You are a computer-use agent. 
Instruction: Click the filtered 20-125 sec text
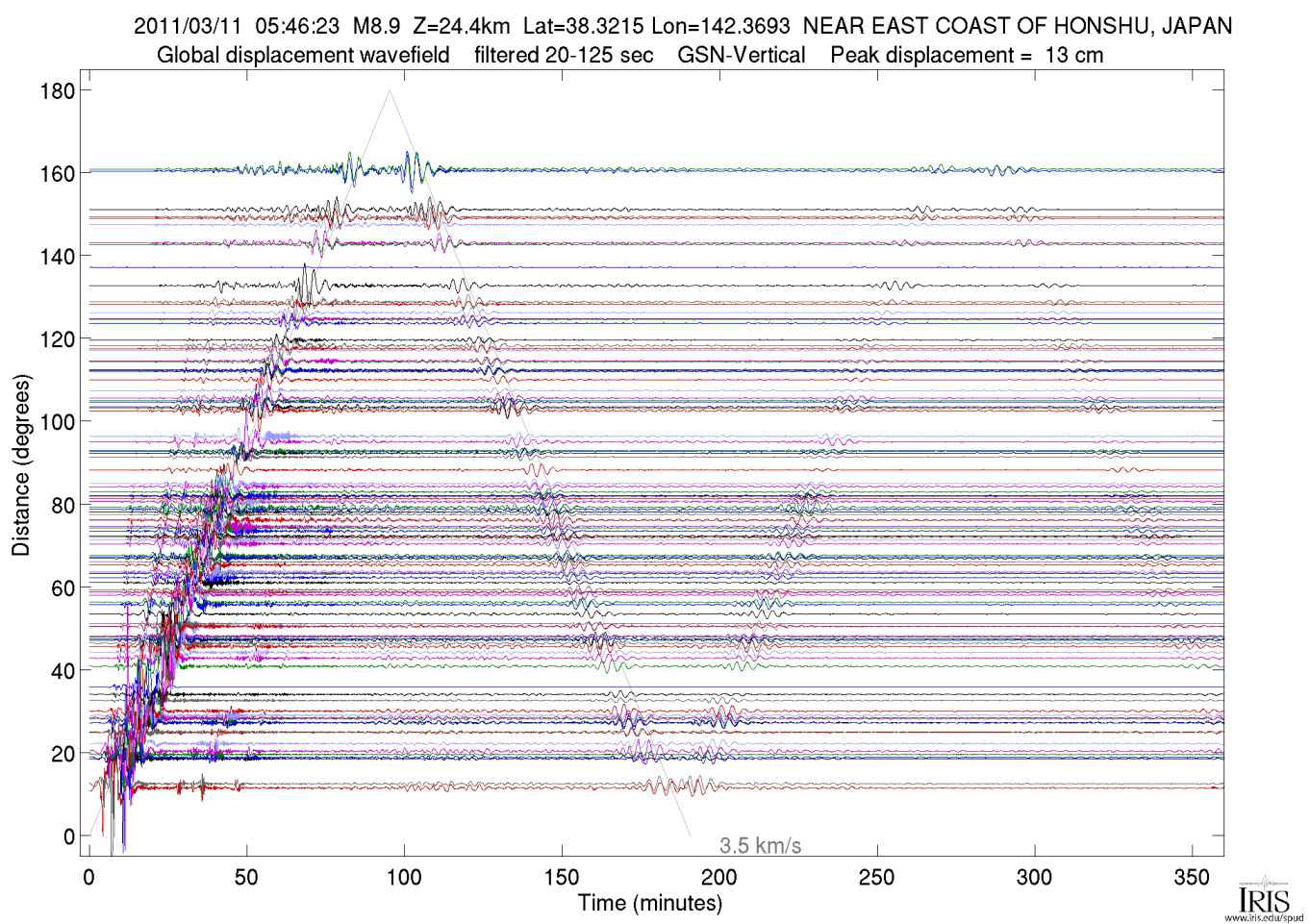[564, 55]
